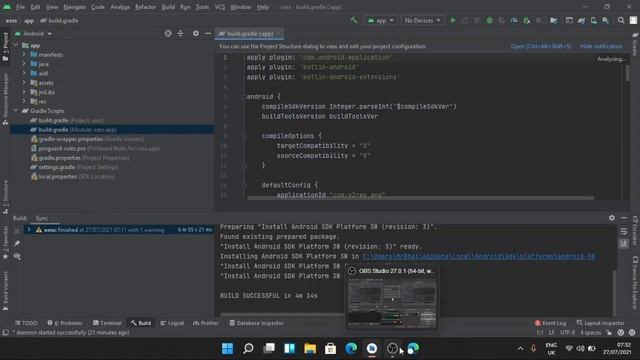640x360 pixels.
Task: Open the No Devices dropdown
Action: (x=422, y=20)
